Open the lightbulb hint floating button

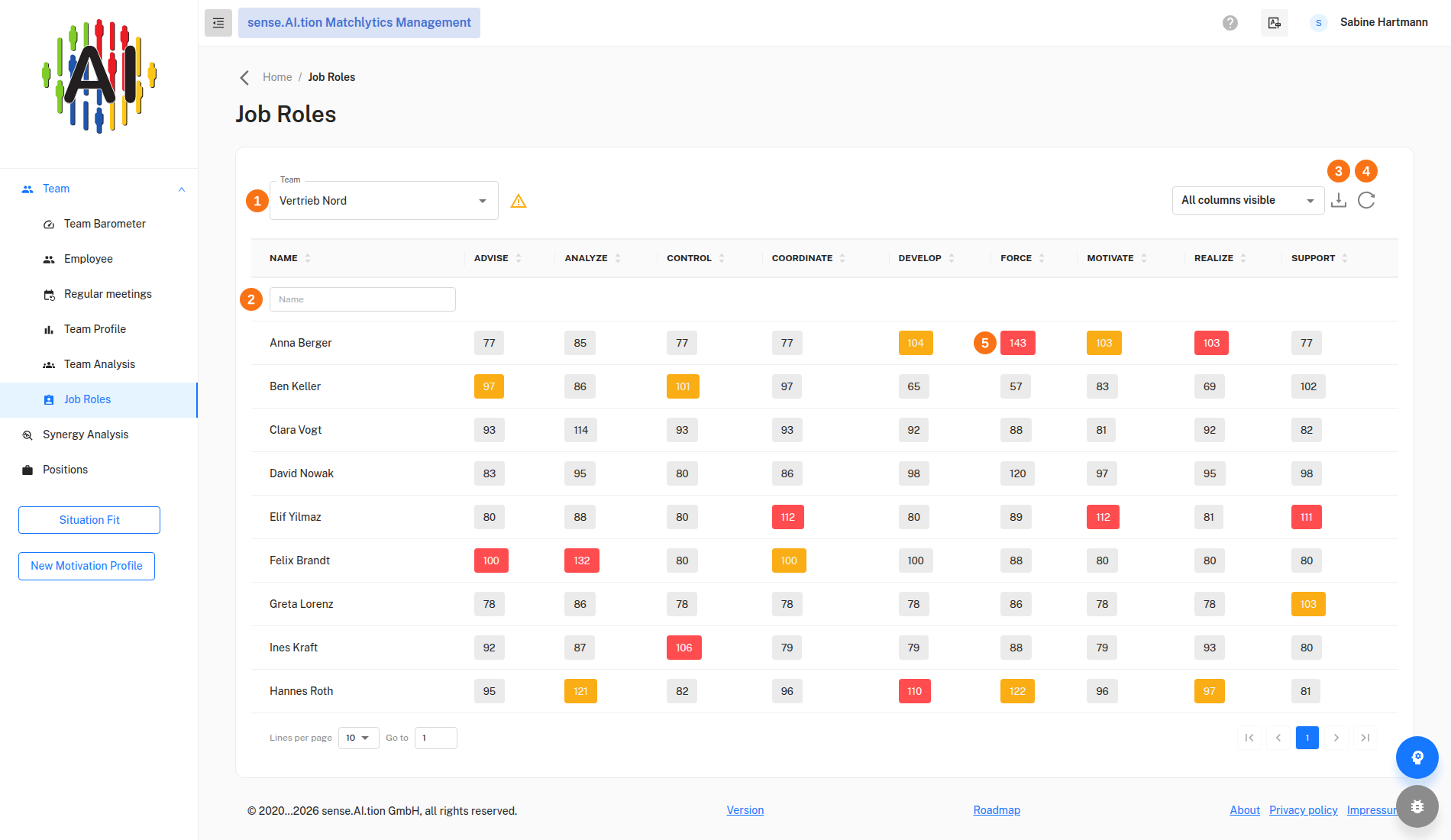[1417, 758]
